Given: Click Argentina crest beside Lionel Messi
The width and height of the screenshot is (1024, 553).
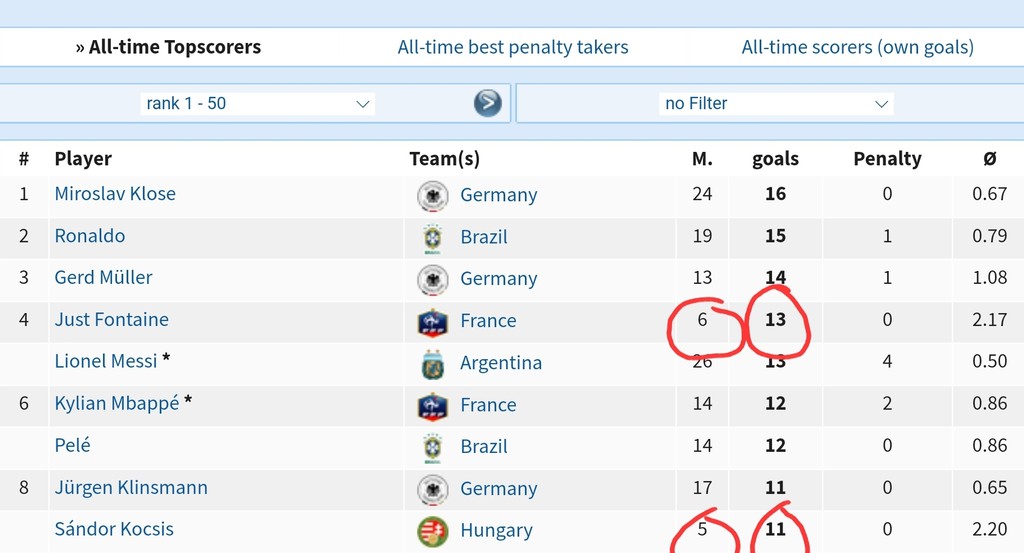Looking at the screenshot, I should pos(432,364).
